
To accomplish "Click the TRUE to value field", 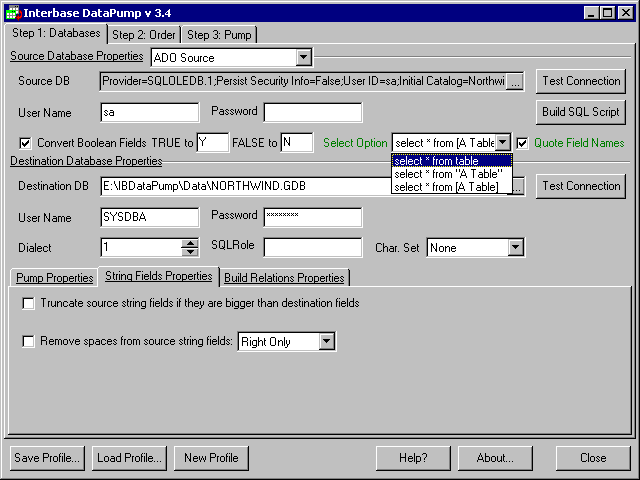I will click(x=213, y=143).
